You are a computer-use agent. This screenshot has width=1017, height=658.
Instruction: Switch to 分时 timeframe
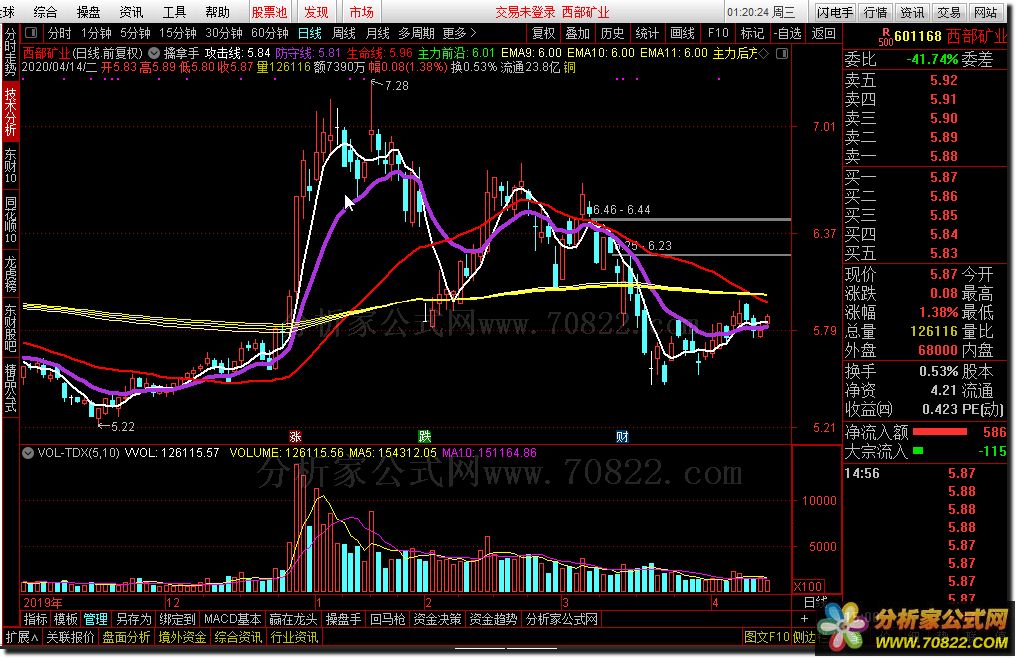[60, 32]
